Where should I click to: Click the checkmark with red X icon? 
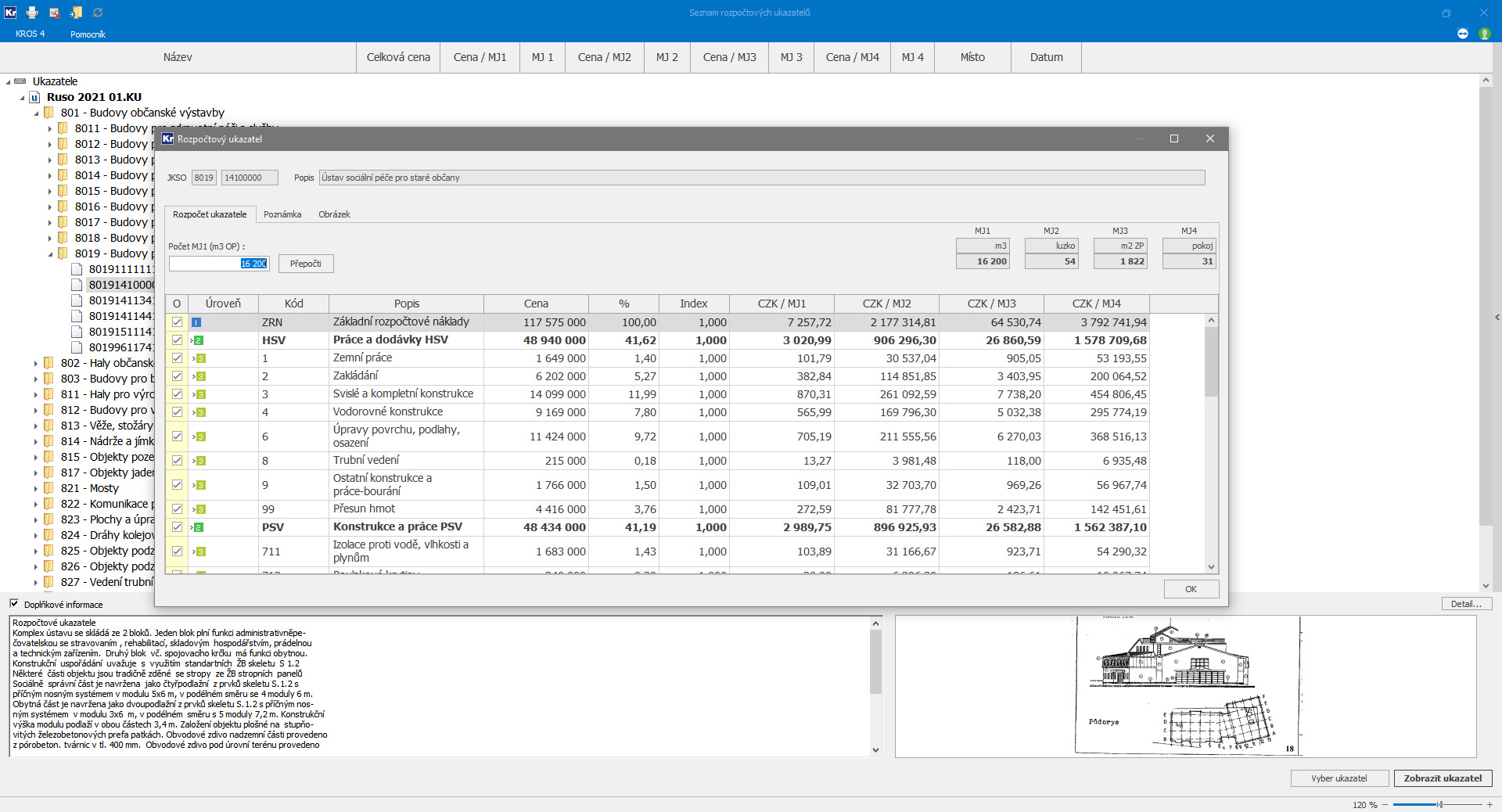pos(54,13)
